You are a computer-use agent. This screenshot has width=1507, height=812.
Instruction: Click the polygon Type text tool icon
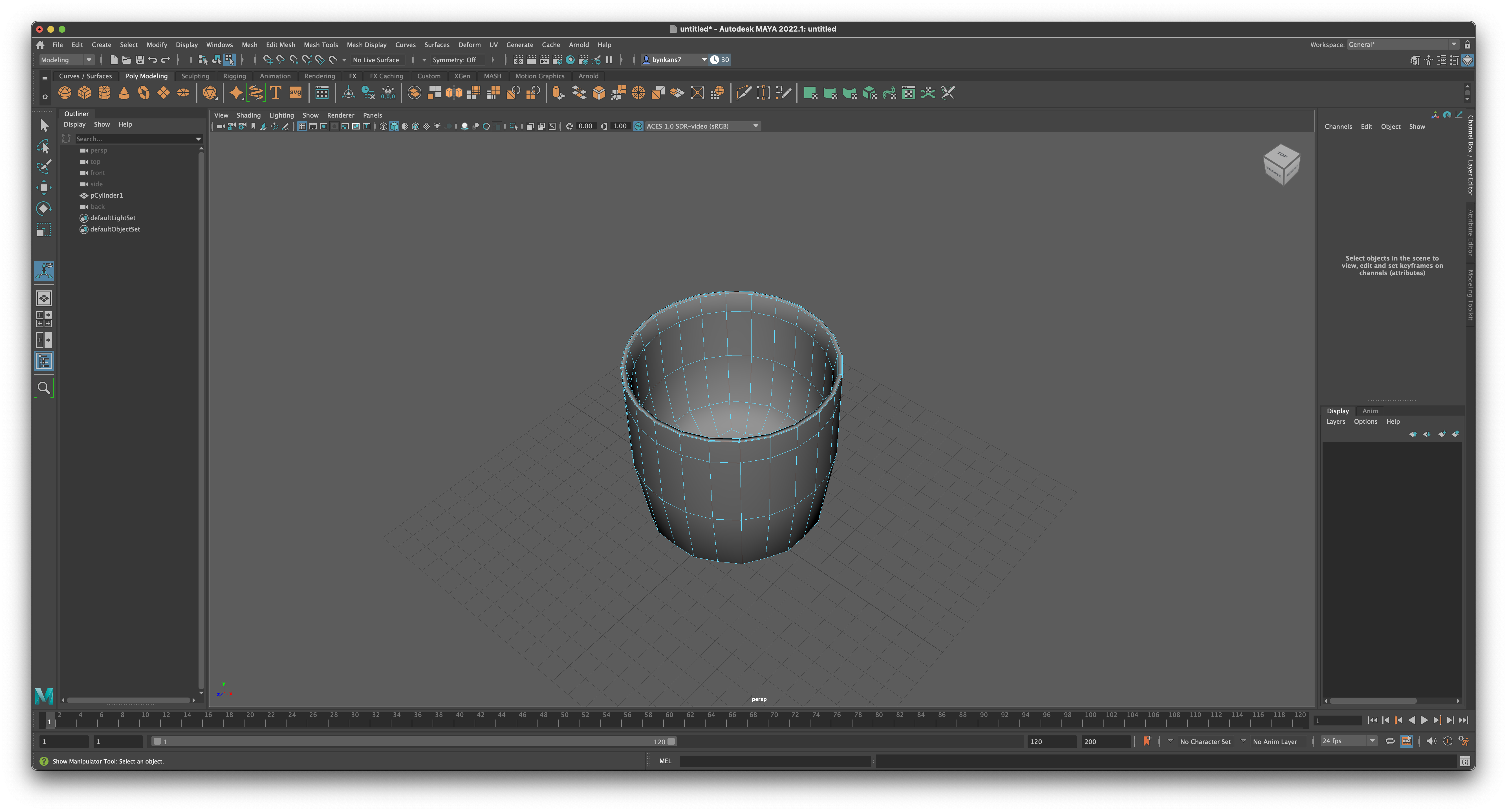pos(276,92)
